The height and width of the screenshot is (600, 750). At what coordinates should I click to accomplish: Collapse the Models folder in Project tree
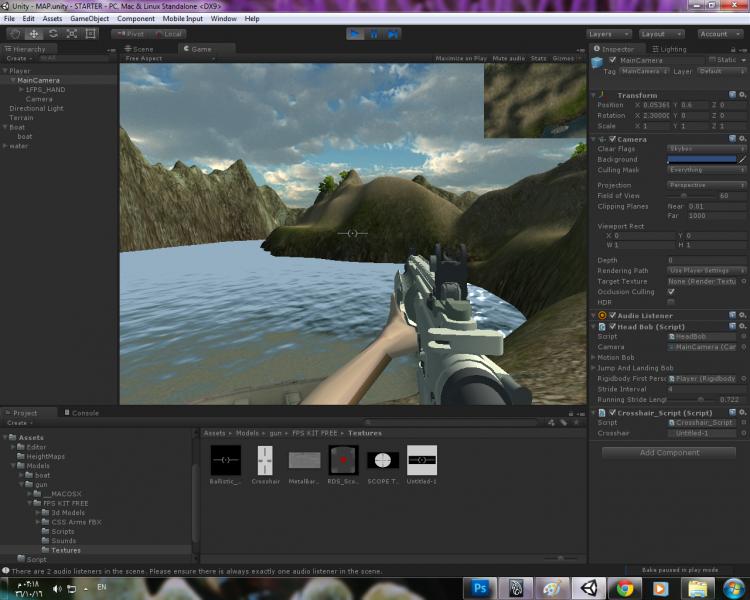coord(14,466)
